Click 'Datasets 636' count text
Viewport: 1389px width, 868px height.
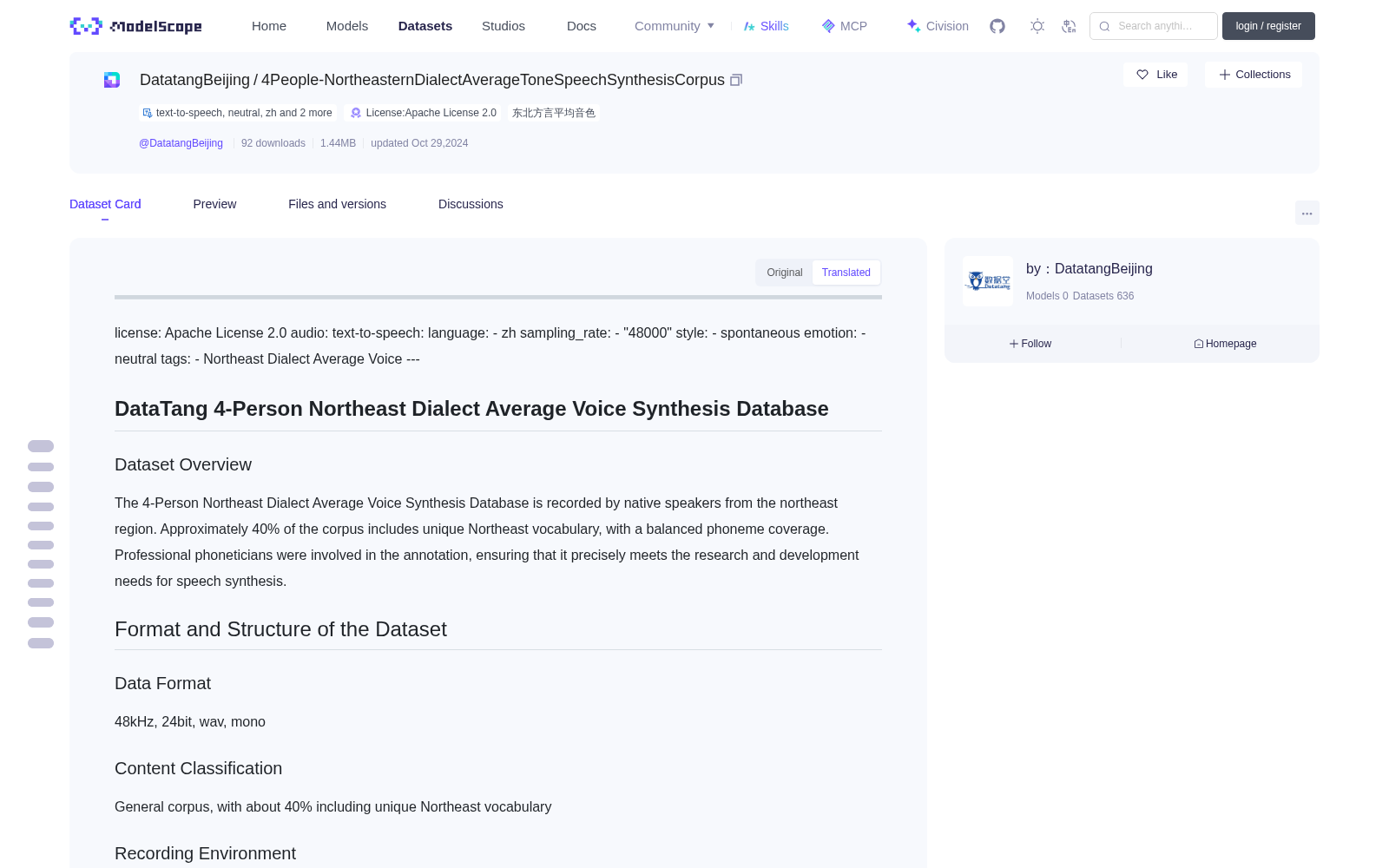[1103, 296]
